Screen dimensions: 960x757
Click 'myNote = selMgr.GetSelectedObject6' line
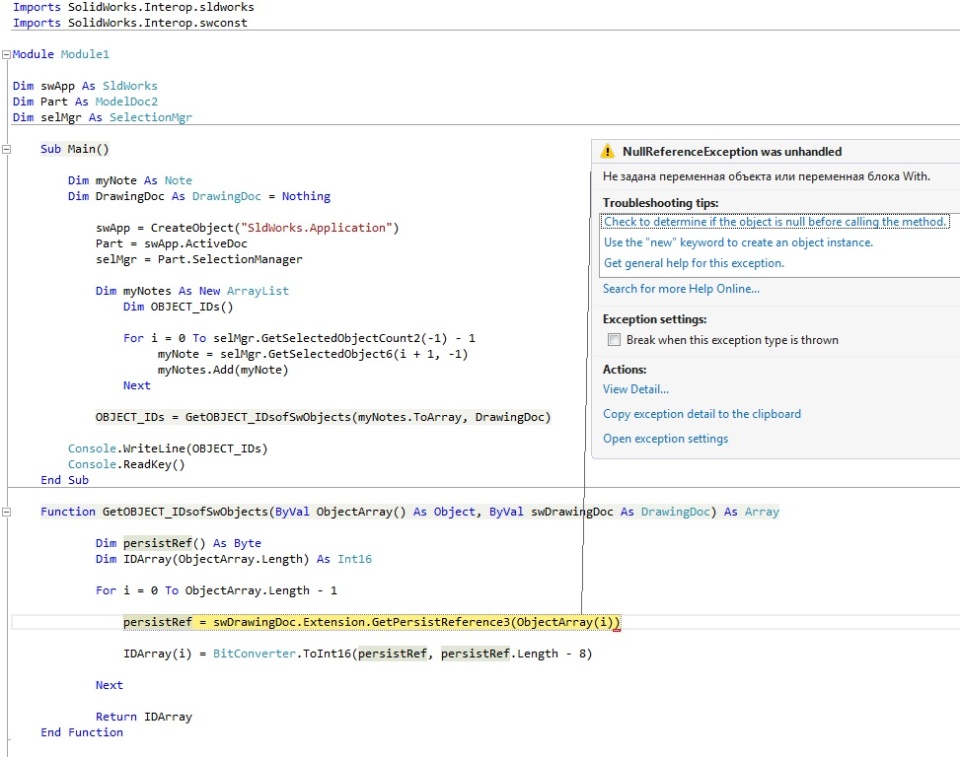click(x=313, y=354)
